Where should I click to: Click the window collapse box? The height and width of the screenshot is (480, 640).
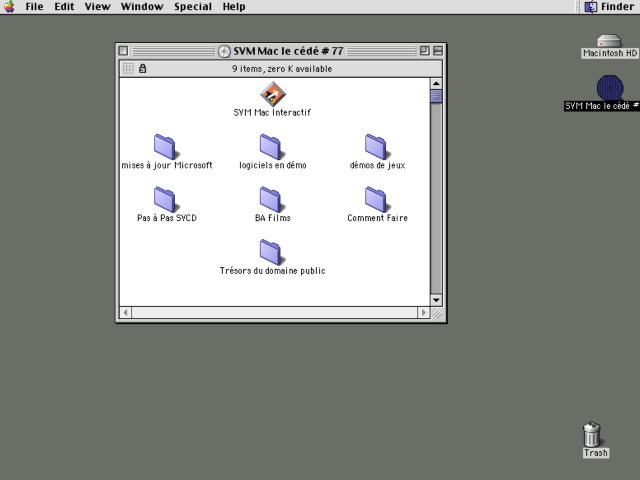point(438,51)
